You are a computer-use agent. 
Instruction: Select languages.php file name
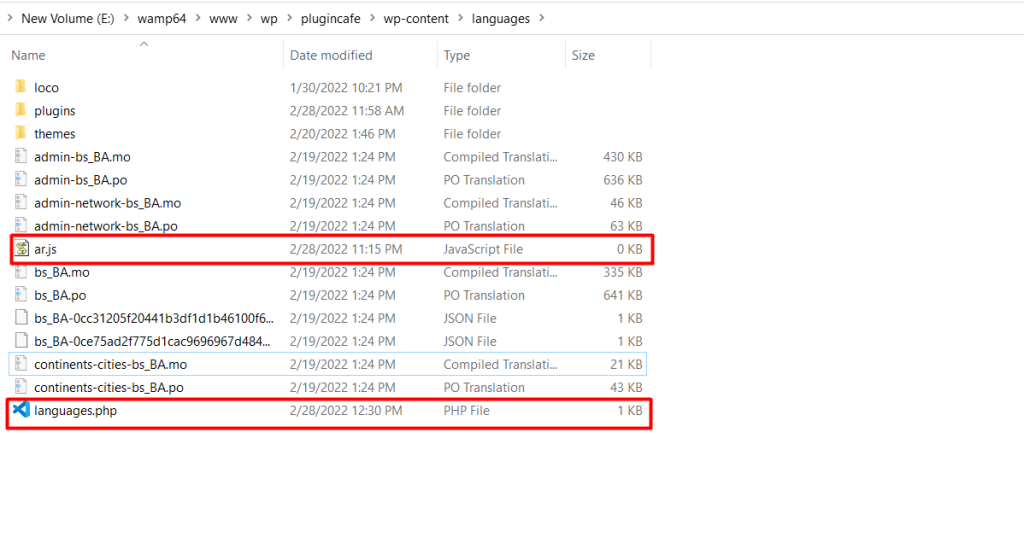(x=76, y=411)
